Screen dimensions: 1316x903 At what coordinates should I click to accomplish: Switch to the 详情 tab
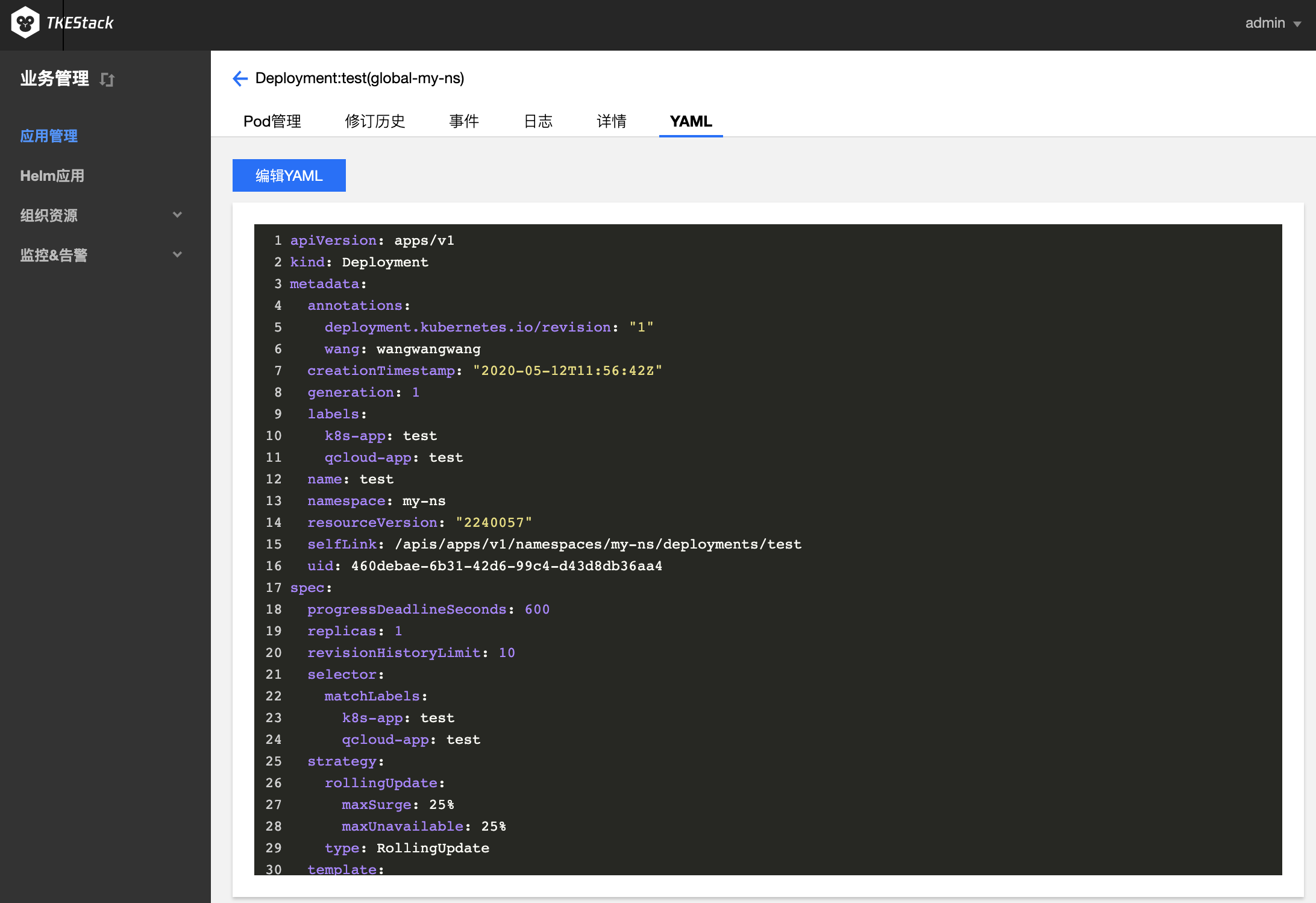coord(612,121)
